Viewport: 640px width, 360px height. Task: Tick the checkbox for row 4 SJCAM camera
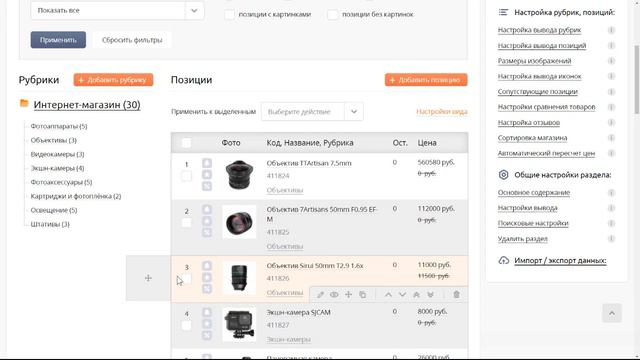point(186,326)
